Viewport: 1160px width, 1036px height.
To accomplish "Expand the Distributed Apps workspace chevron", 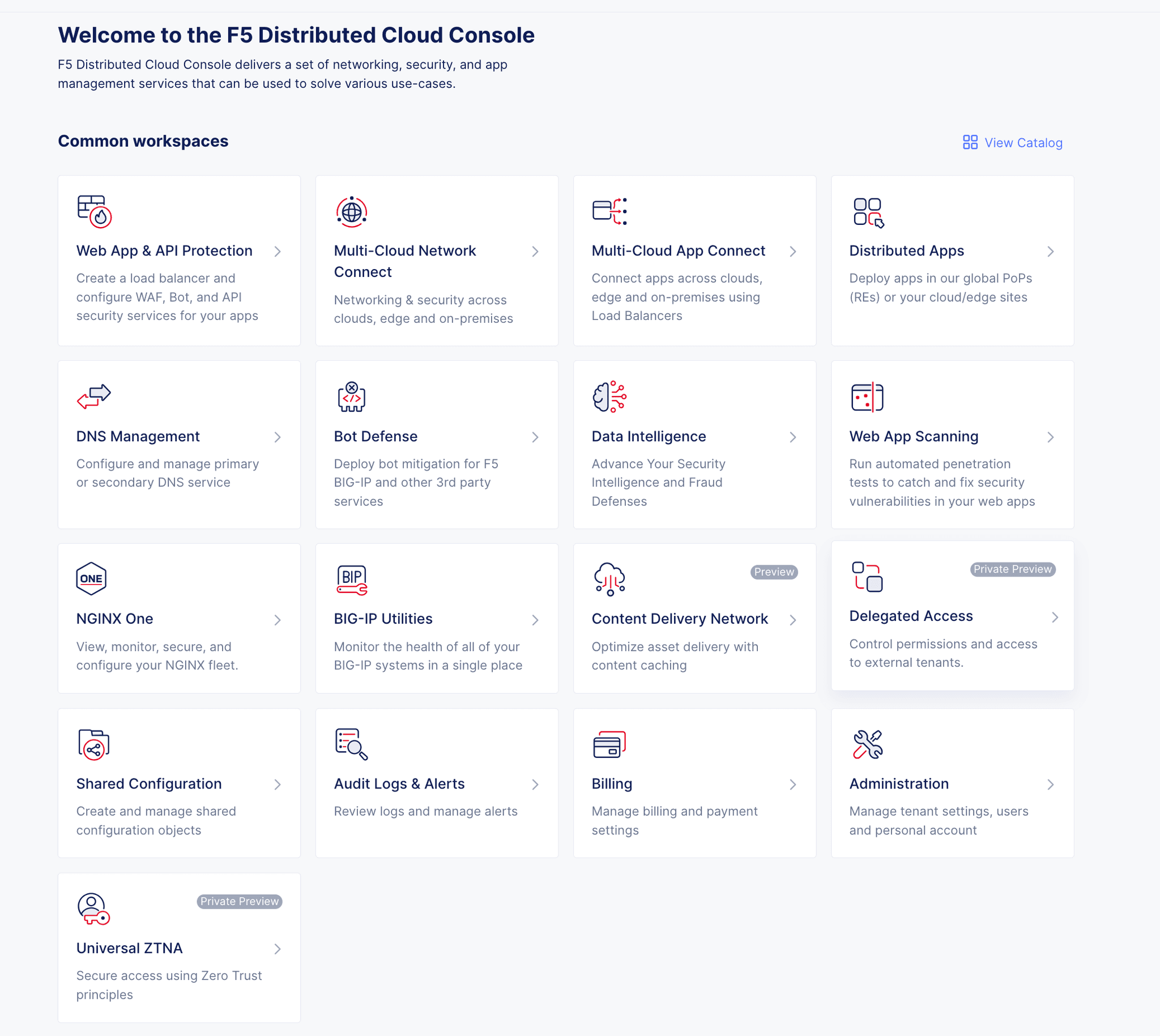I will (x=1051, y=251).
